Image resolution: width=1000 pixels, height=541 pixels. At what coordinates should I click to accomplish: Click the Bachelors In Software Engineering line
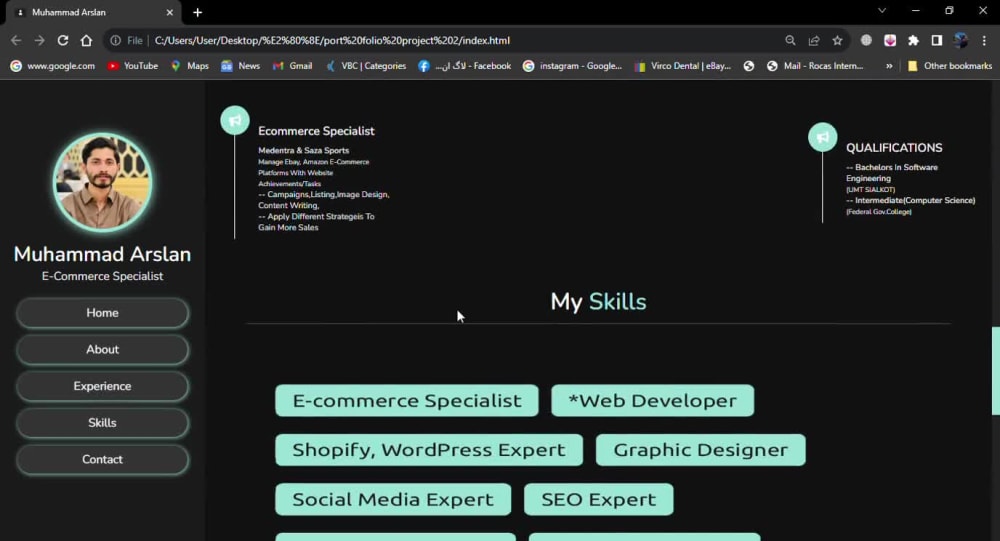892,173
